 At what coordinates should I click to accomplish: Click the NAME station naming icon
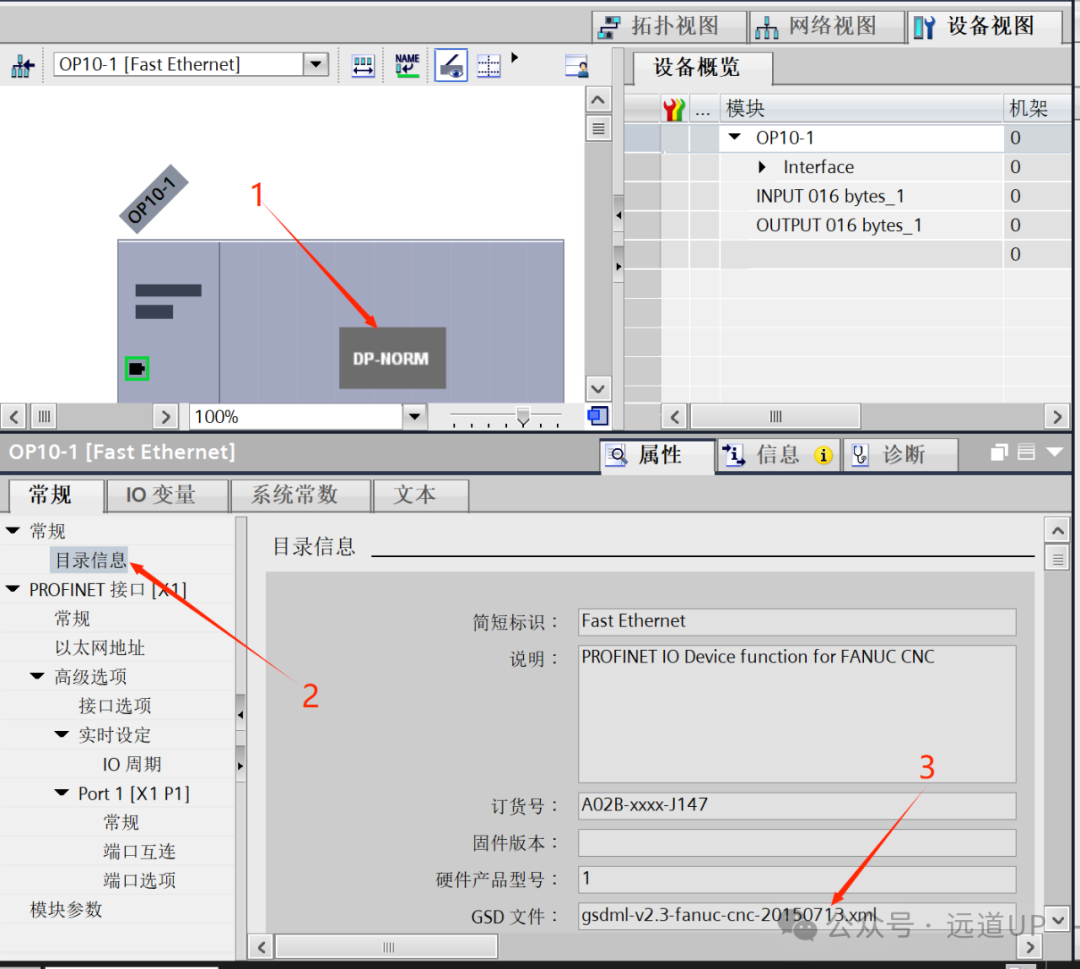pos(407,65)
